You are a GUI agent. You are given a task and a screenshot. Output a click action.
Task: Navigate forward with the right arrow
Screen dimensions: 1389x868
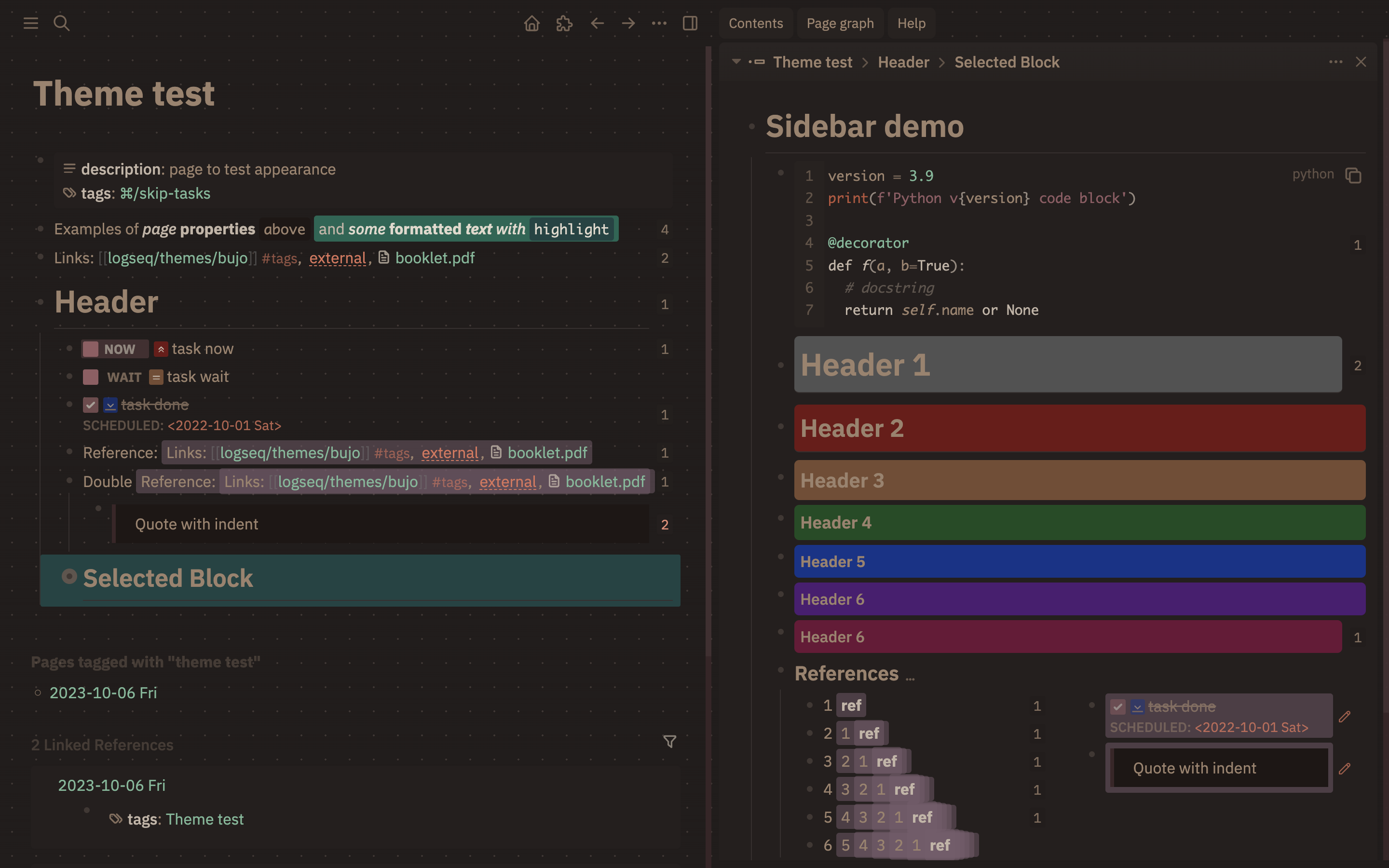[628, 23]
